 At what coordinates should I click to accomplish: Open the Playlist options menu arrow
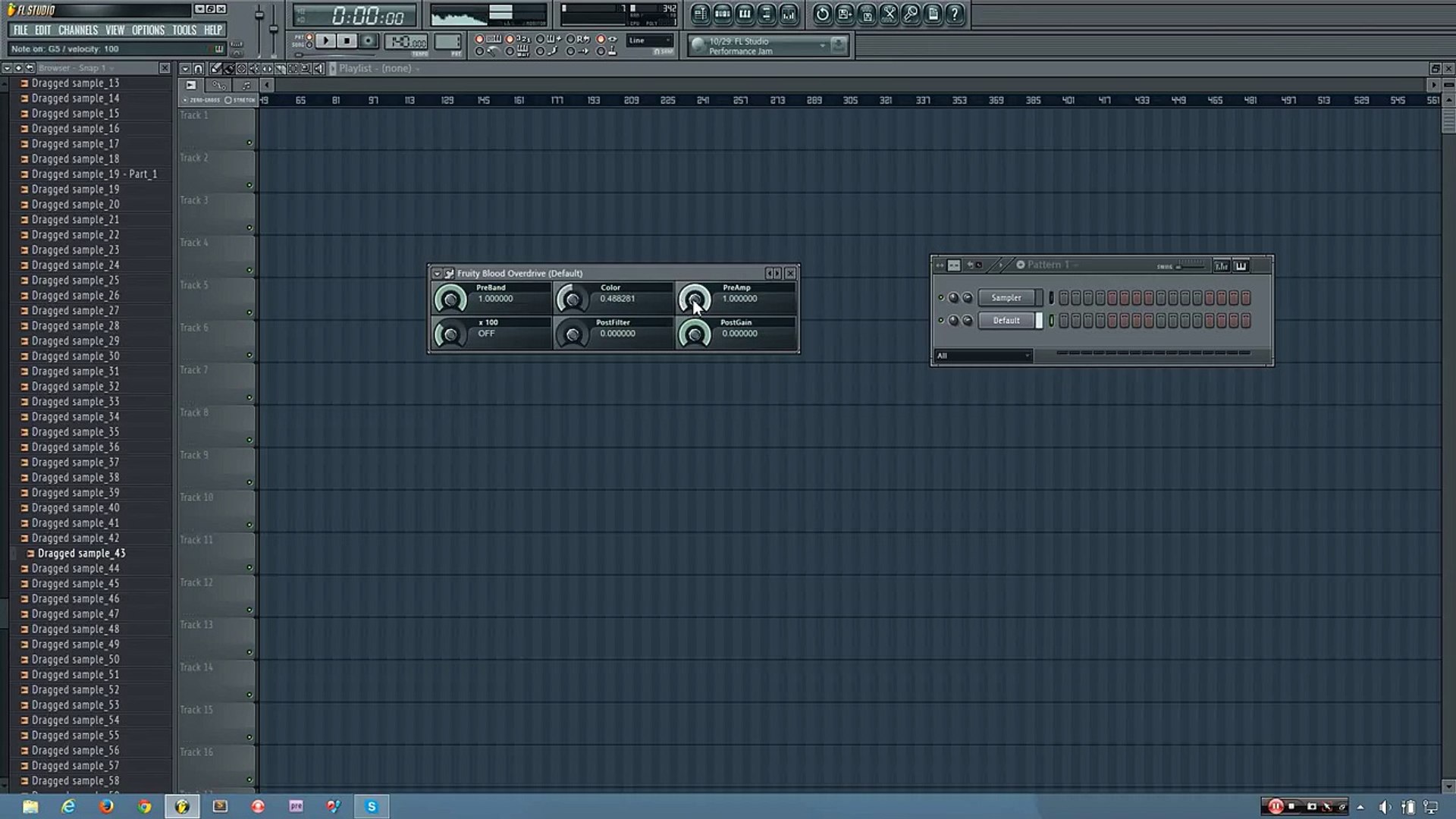coord(185,68)
